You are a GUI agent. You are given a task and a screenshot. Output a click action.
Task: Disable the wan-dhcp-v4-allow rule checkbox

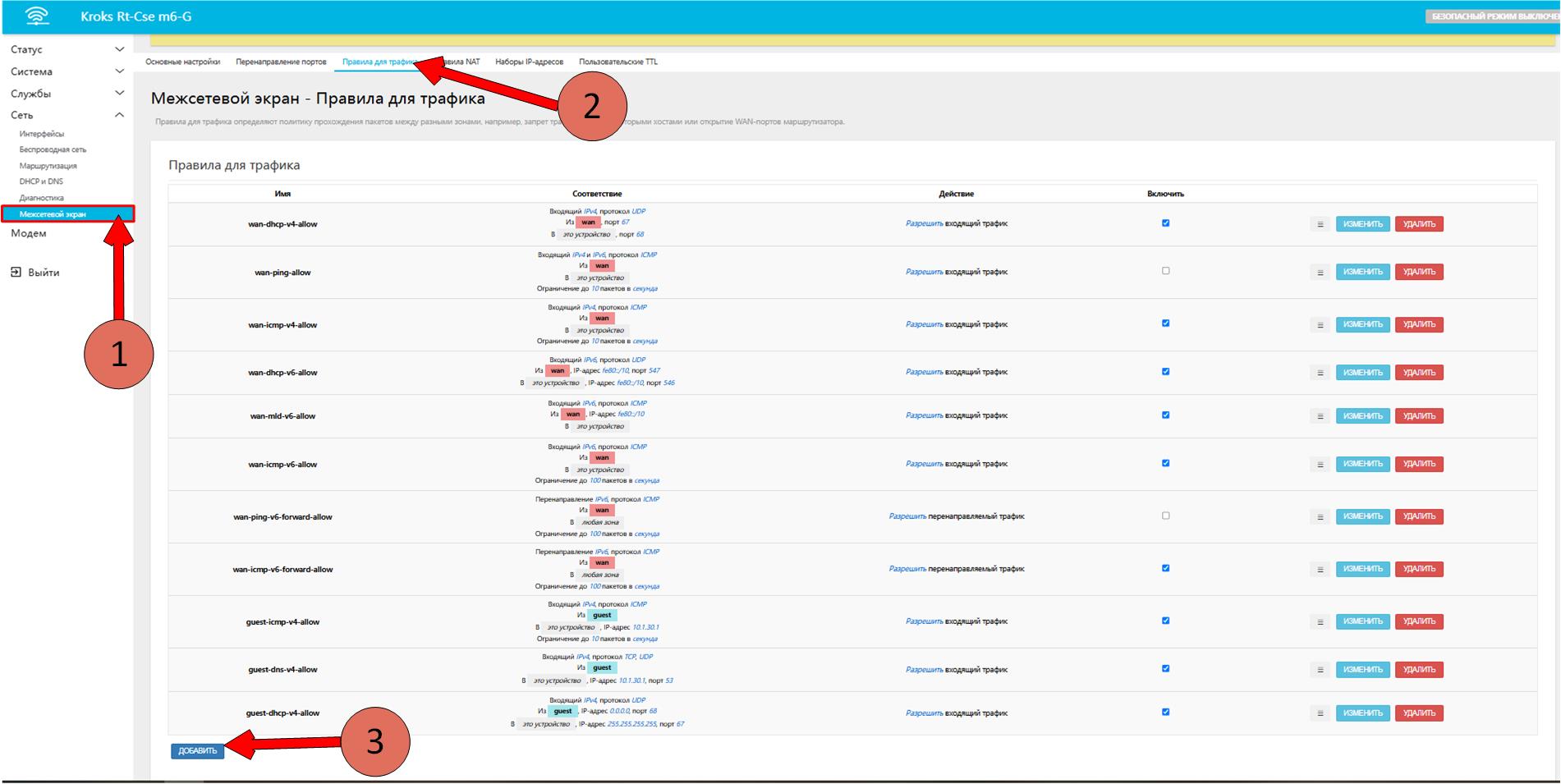coord(1165,223)
